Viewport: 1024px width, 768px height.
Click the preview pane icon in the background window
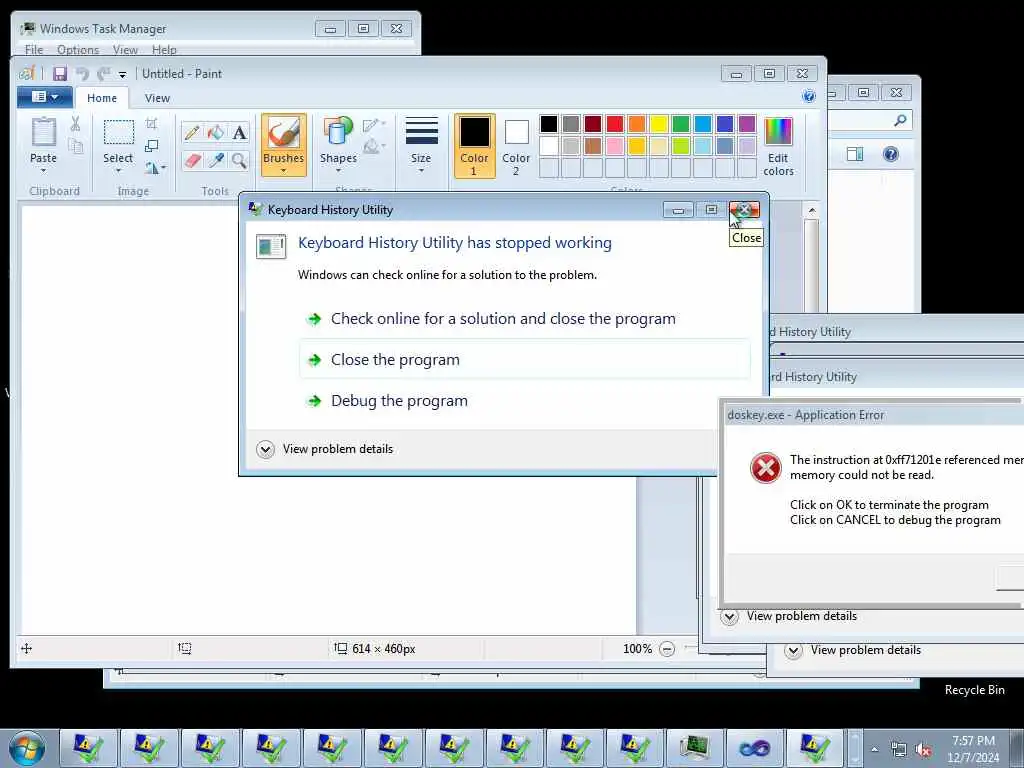tap(855, 154)
